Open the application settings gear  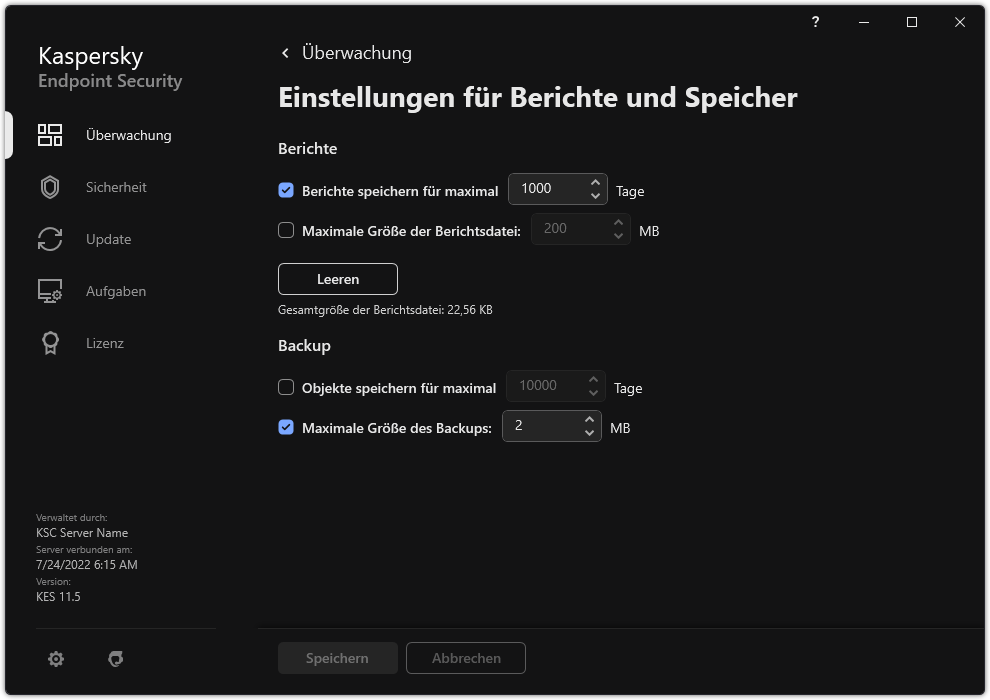[x=56, y=658]
